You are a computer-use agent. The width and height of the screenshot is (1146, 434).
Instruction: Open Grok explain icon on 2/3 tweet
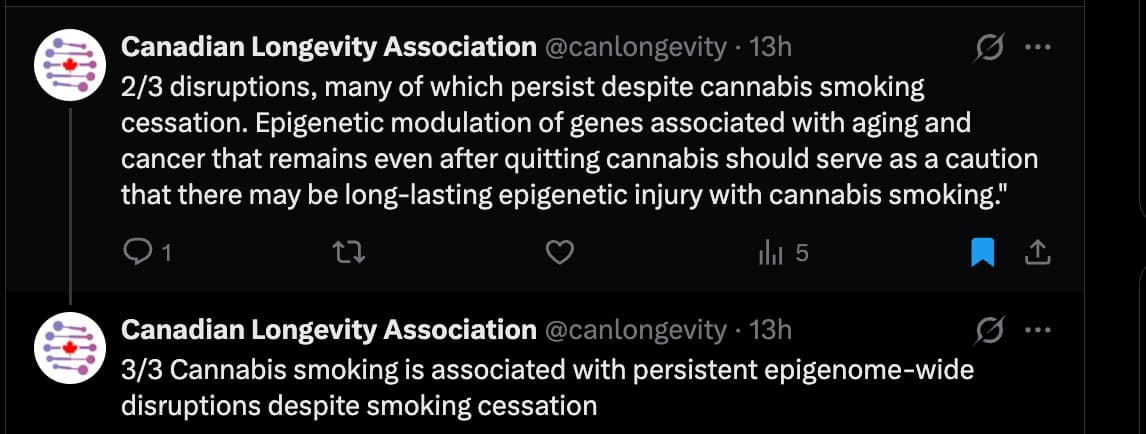point(990,48)
